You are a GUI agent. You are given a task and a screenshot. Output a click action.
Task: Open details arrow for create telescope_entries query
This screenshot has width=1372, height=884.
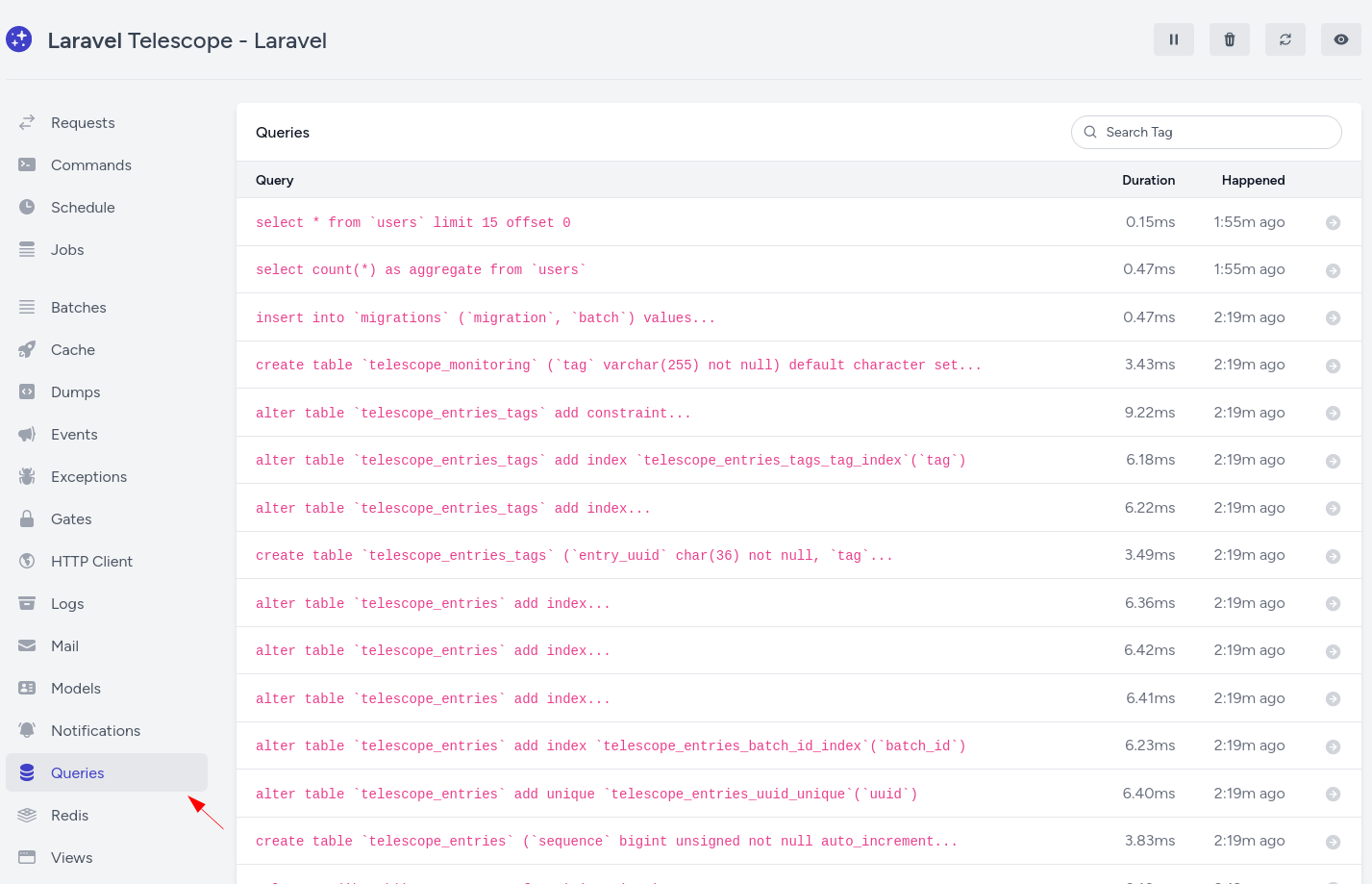point(1333,842)
